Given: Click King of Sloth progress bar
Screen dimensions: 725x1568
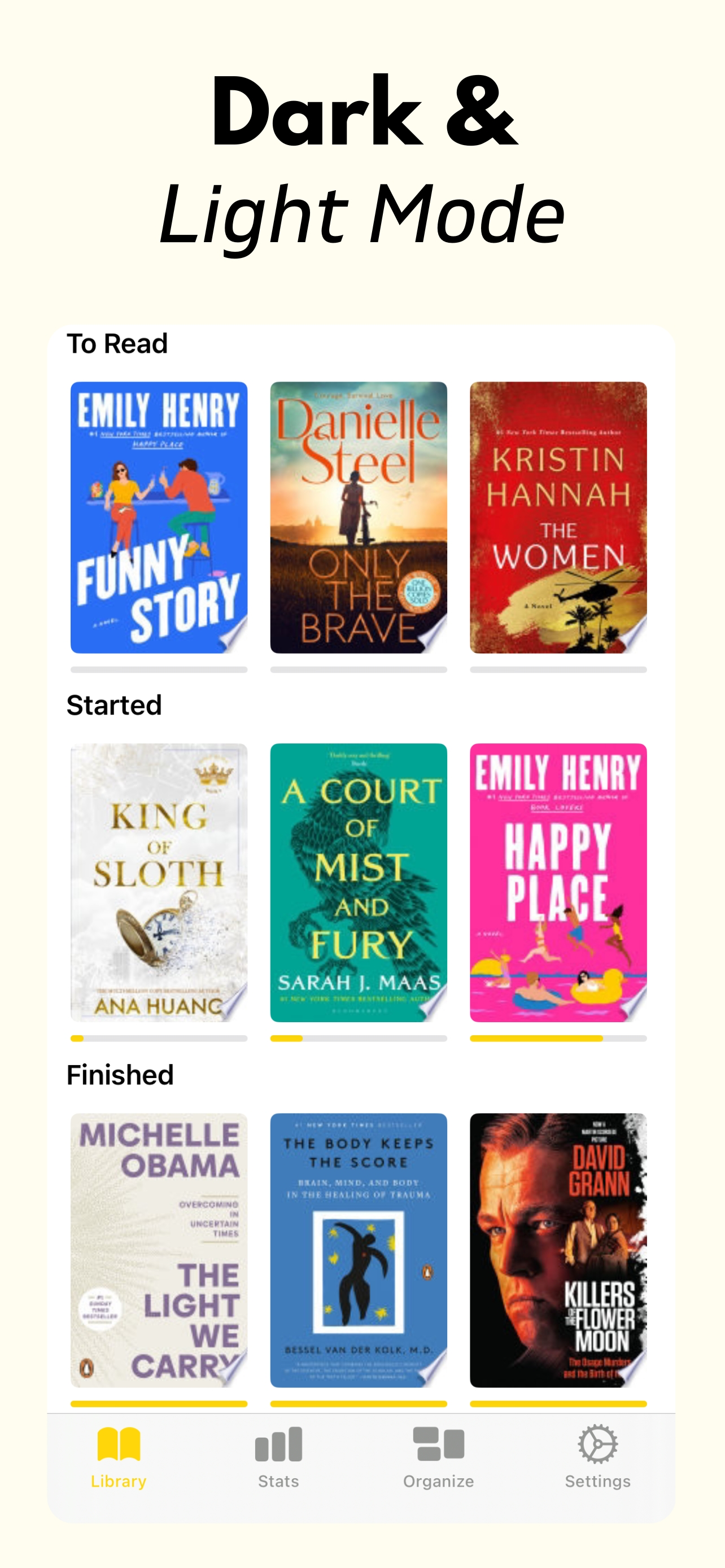Looking at the screenshot, I should pos(159,1039).
